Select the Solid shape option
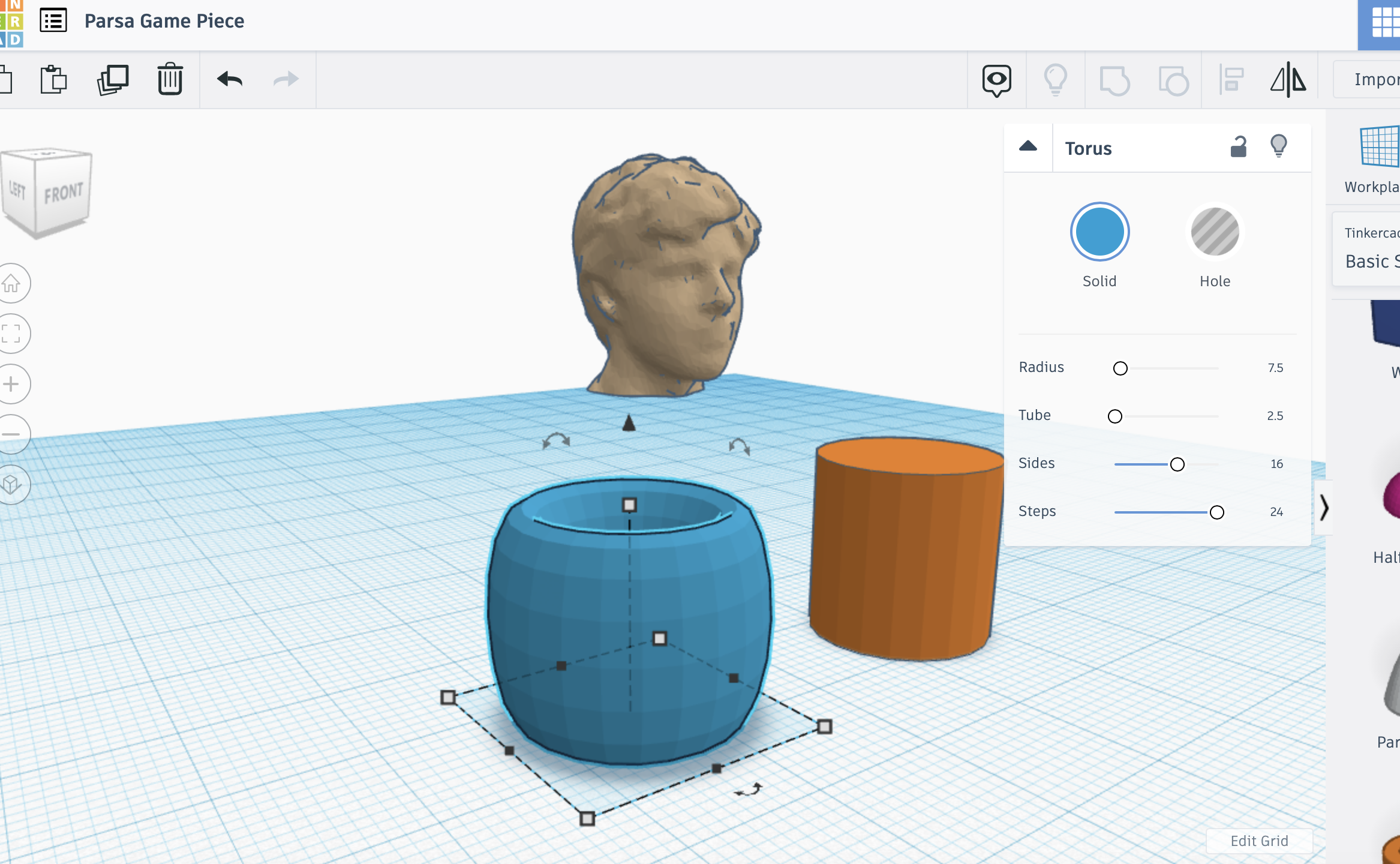 1099,232
